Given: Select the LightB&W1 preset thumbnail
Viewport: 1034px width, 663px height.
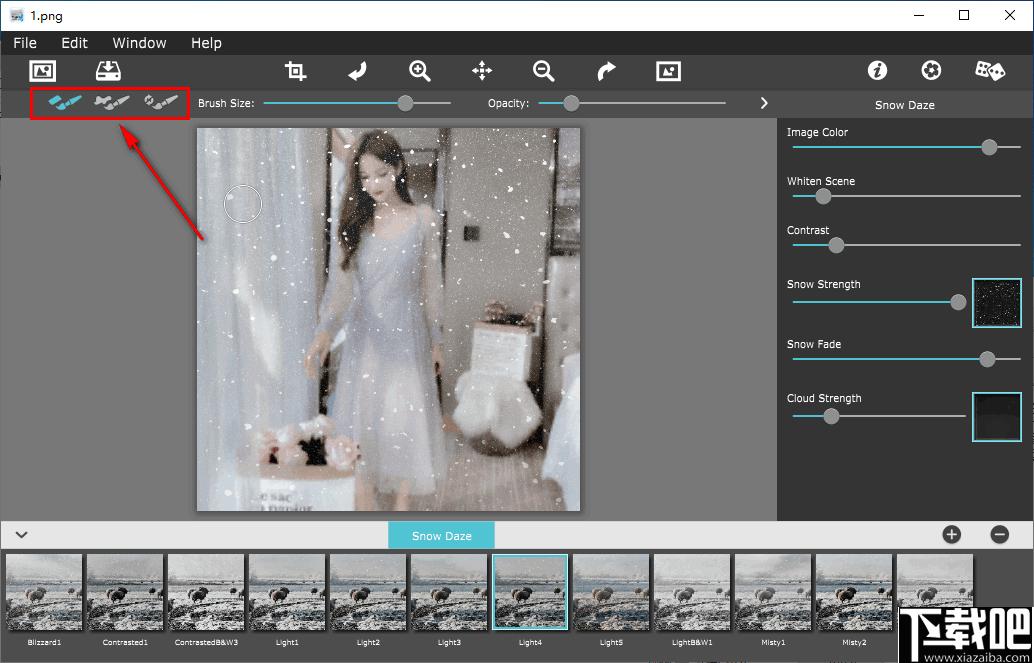Looking at the screenshot, I should pos(692,592).
